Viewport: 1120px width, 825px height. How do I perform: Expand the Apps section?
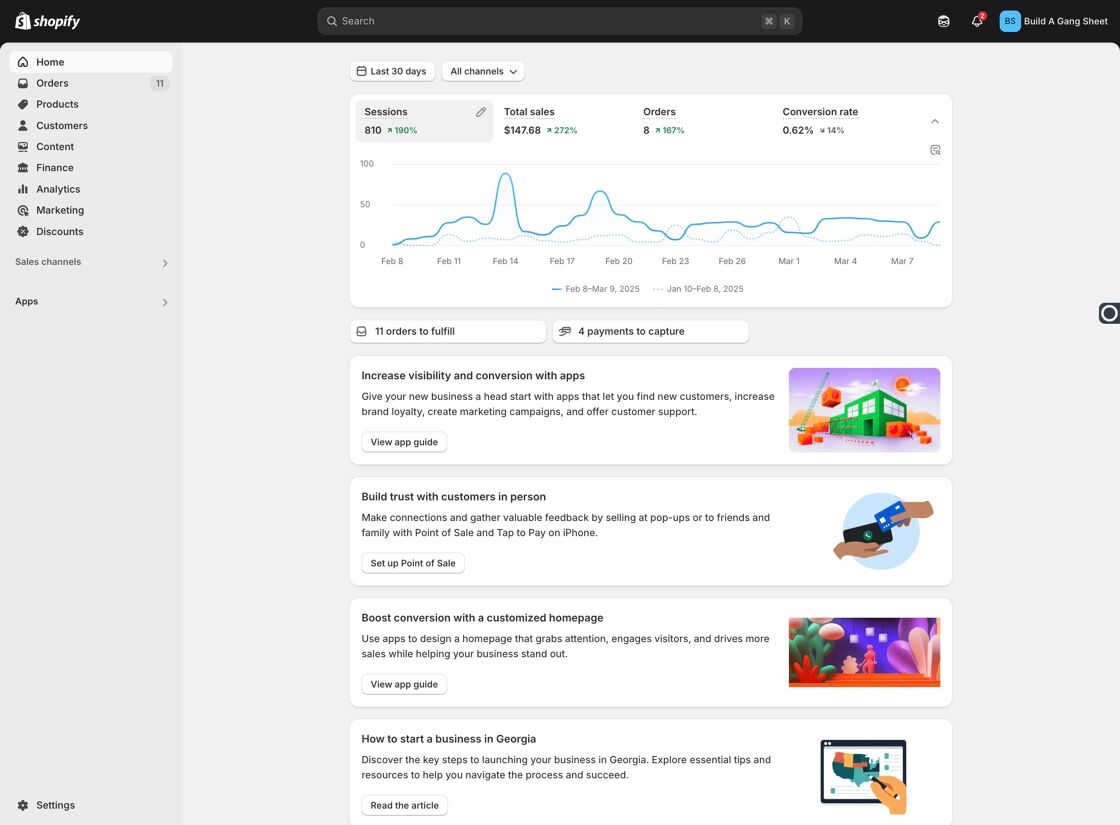coord(165,302)
